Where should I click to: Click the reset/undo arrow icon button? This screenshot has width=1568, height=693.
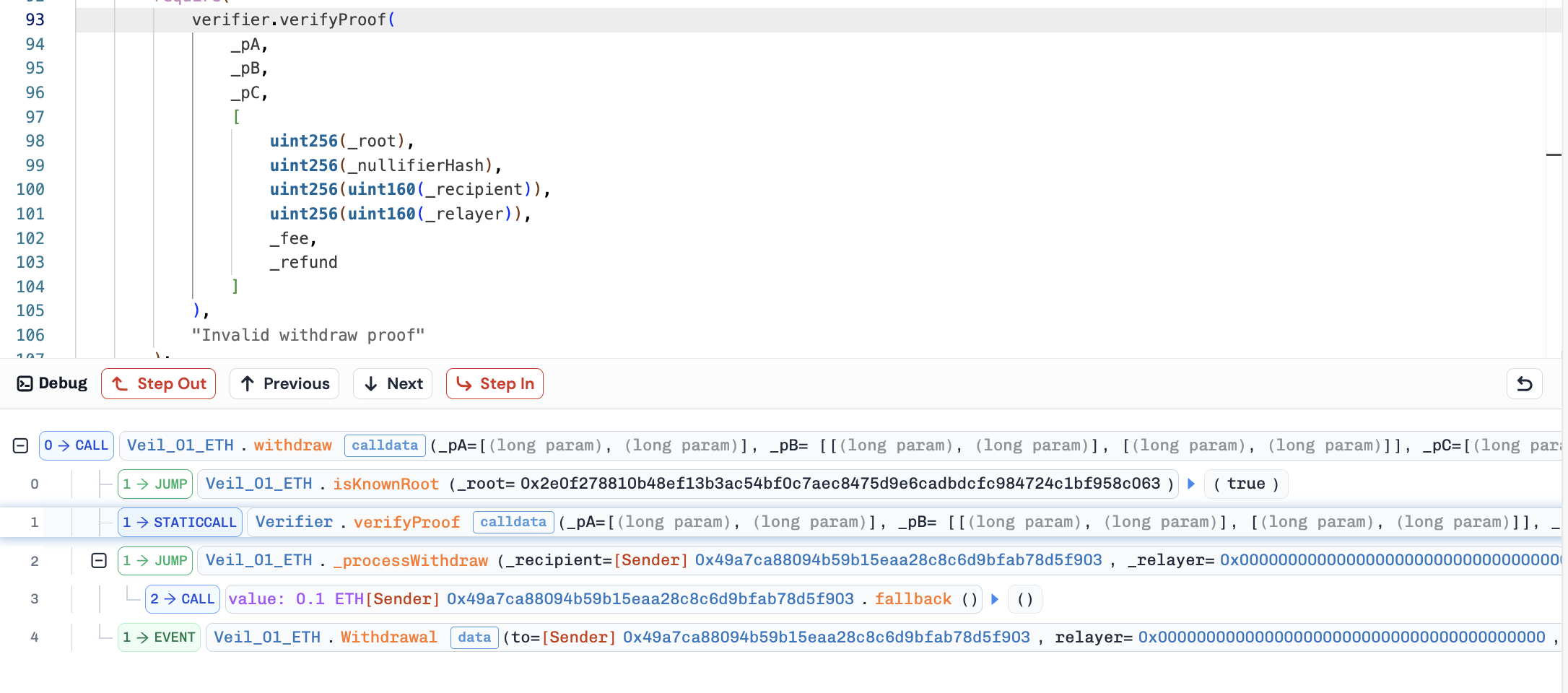[x=1524, y=384]
